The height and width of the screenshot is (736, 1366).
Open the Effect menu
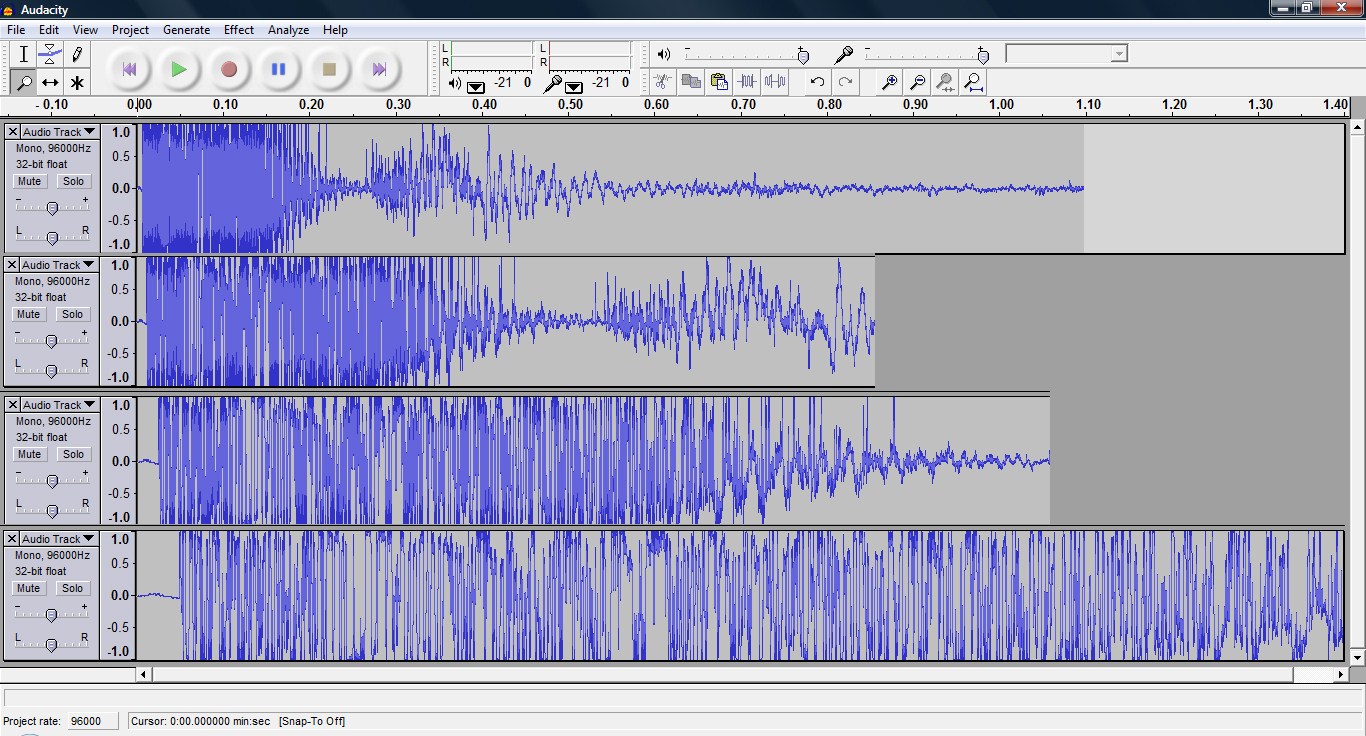[x=239, y=30]
